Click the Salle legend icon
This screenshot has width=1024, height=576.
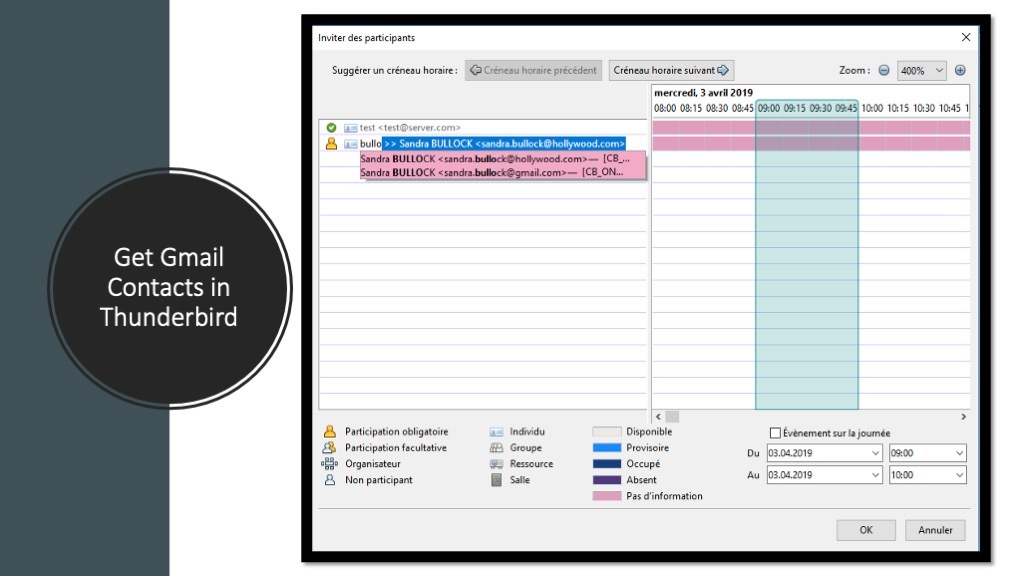[496, 480]
